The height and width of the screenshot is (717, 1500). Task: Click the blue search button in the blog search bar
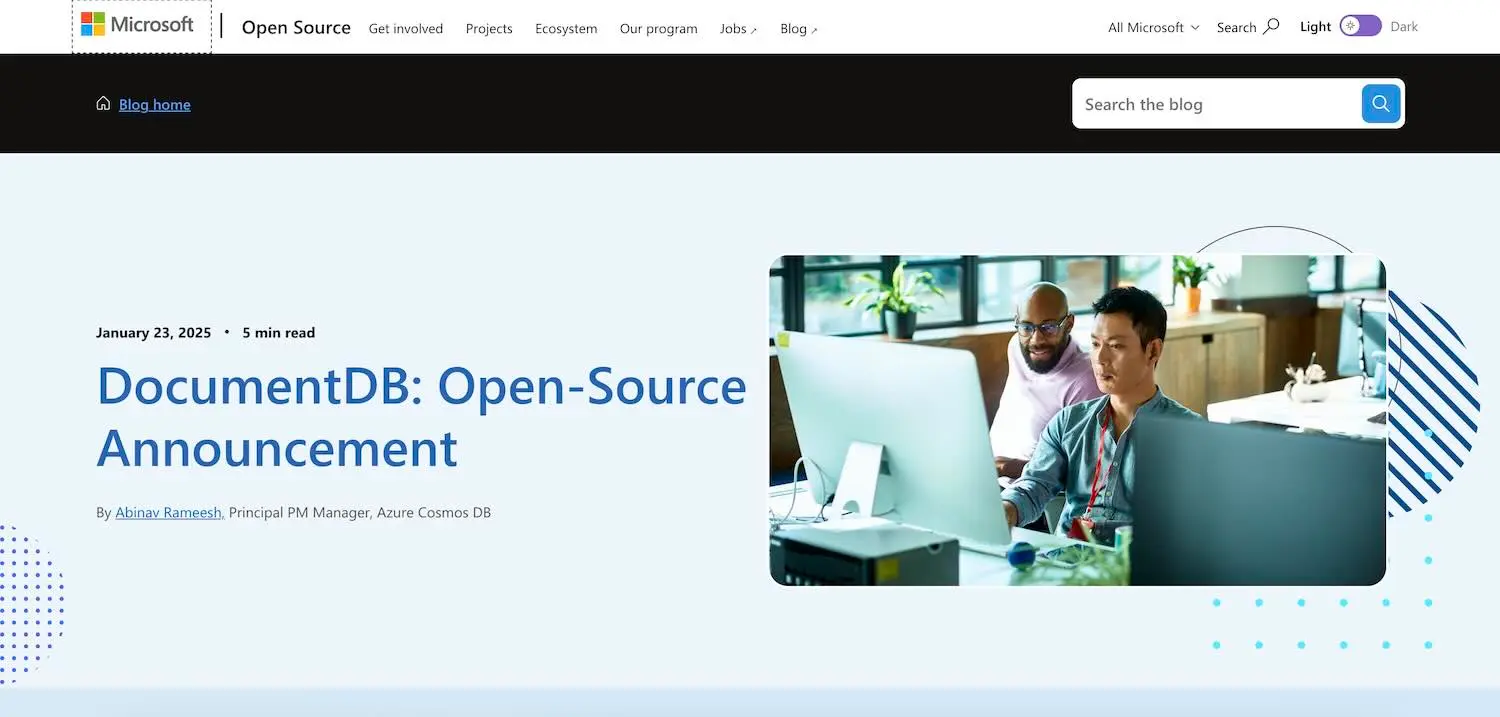tap(1380, 103)
